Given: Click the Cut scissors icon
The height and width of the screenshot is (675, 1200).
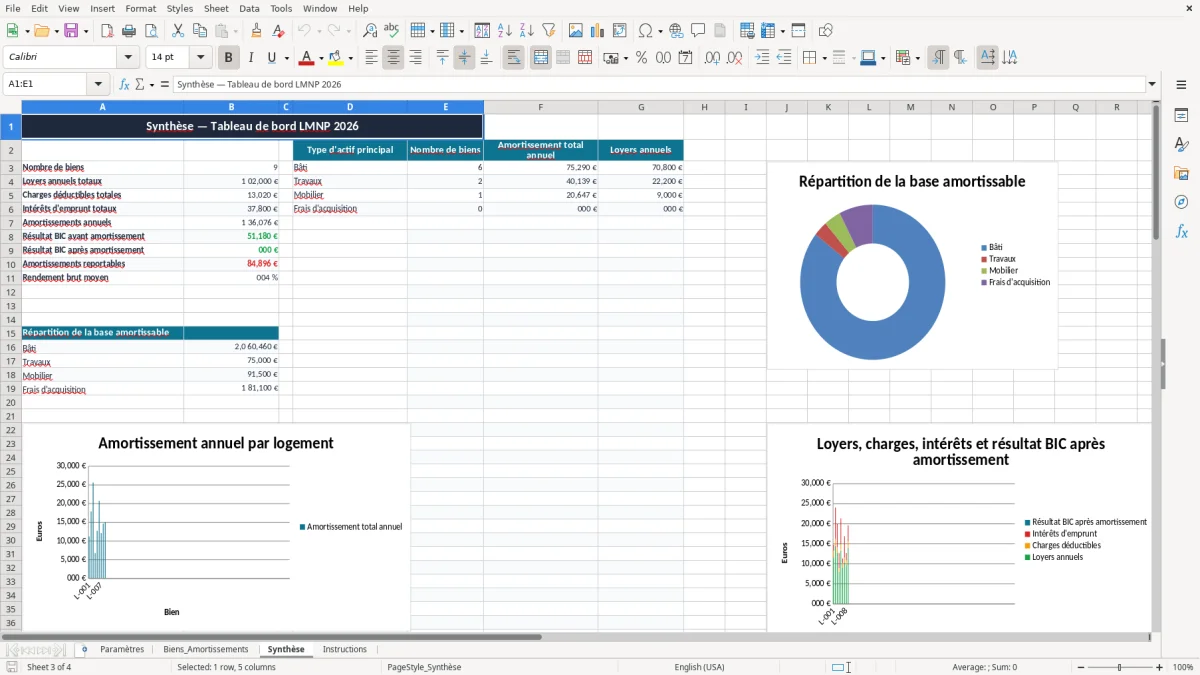Looking at the screenshot, I should [177, 31].
